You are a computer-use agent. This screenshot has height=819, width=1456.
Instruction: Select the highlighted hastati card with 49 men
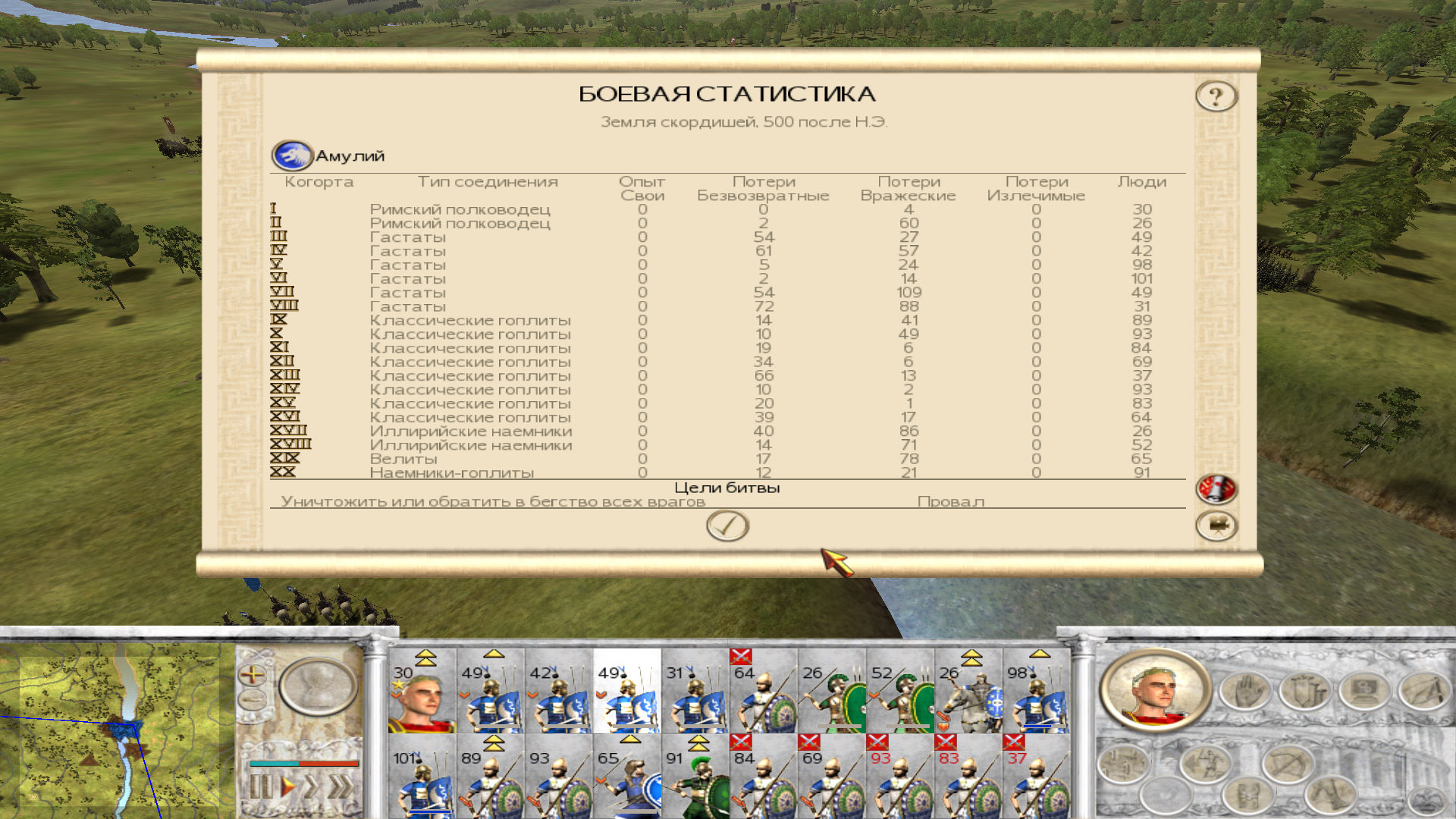pos(627,691)
